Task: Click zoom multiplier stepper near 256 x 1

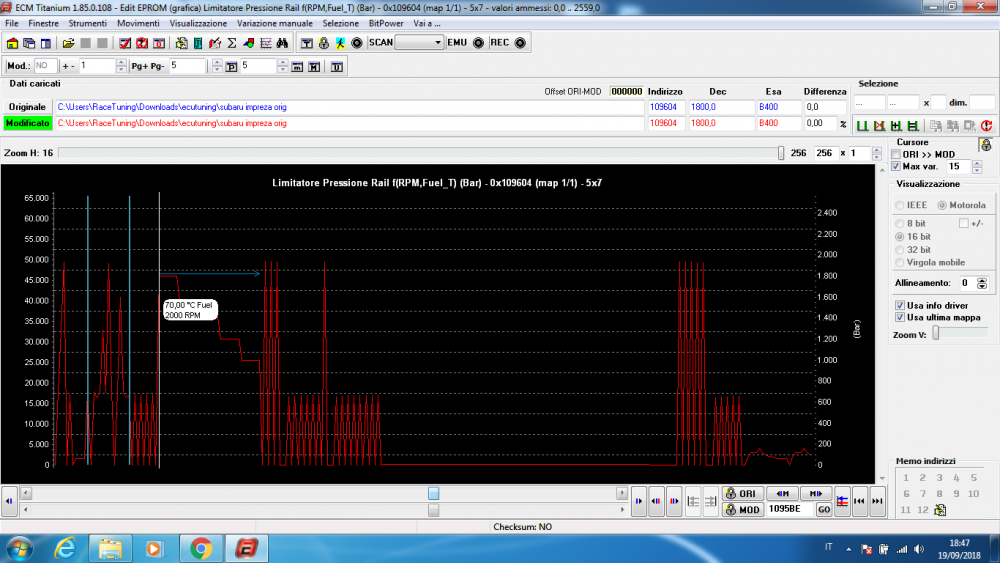Action: [877, 153]
